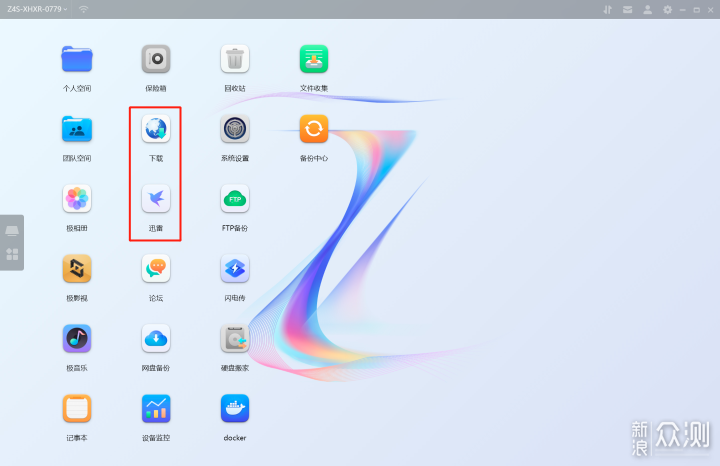The image size is (720, 466).
Task: Open the messages envelope icon
Action: [x=627, y=10]
